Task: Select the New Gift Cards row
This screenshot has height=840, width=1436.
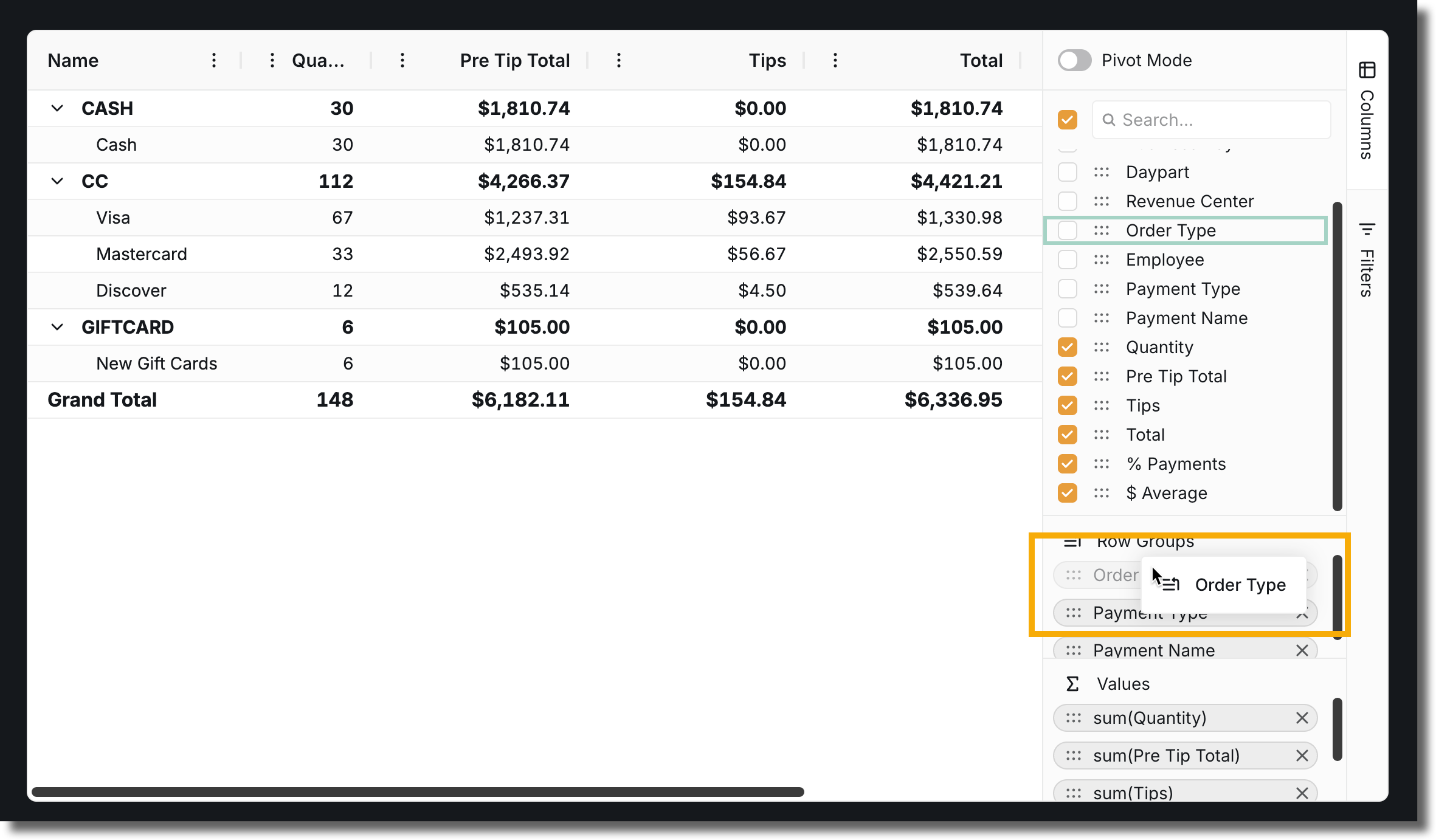Action: pyautogui.click(x=534, y=363)
